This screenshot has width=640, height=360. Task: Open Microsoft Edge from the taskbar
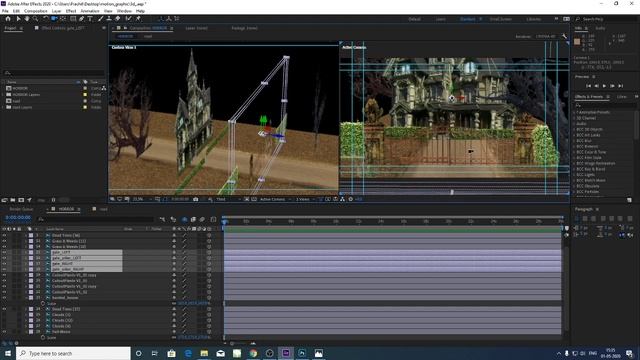coord(188,353)
